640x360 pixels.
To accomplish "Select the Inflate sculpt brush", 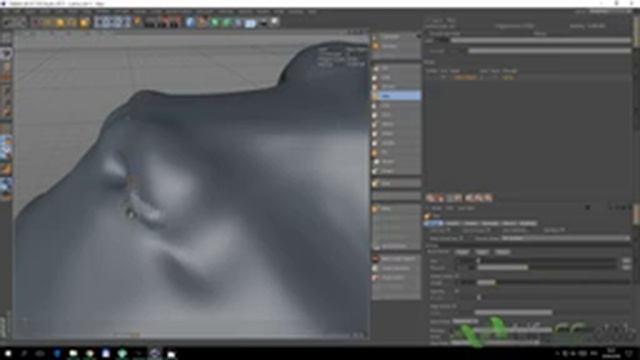I will [x=396, y=134].
